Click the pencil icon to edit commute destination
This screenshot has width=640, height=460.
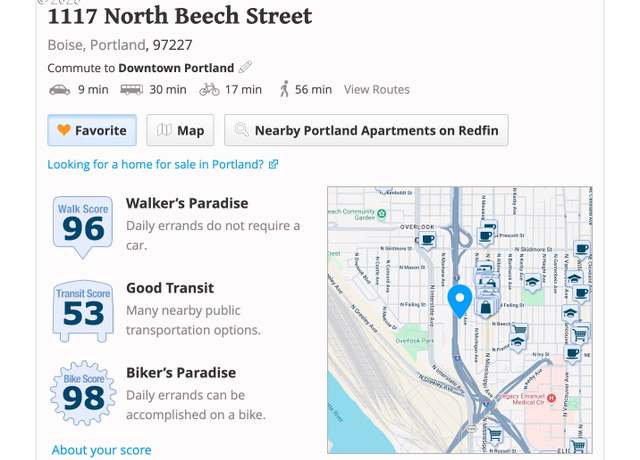[x=245, y=67]
